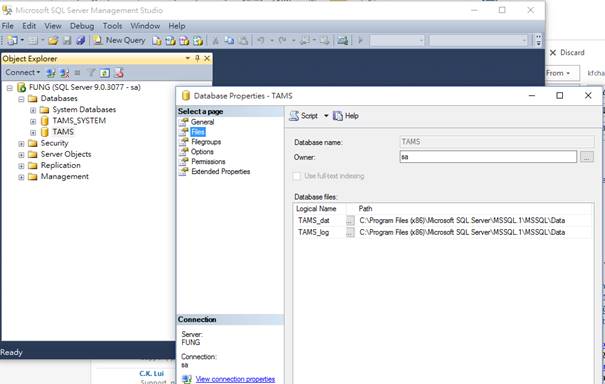Collapse the Databases folder node
The width and height of the screenshot is (605, 384).
point(21,99)
